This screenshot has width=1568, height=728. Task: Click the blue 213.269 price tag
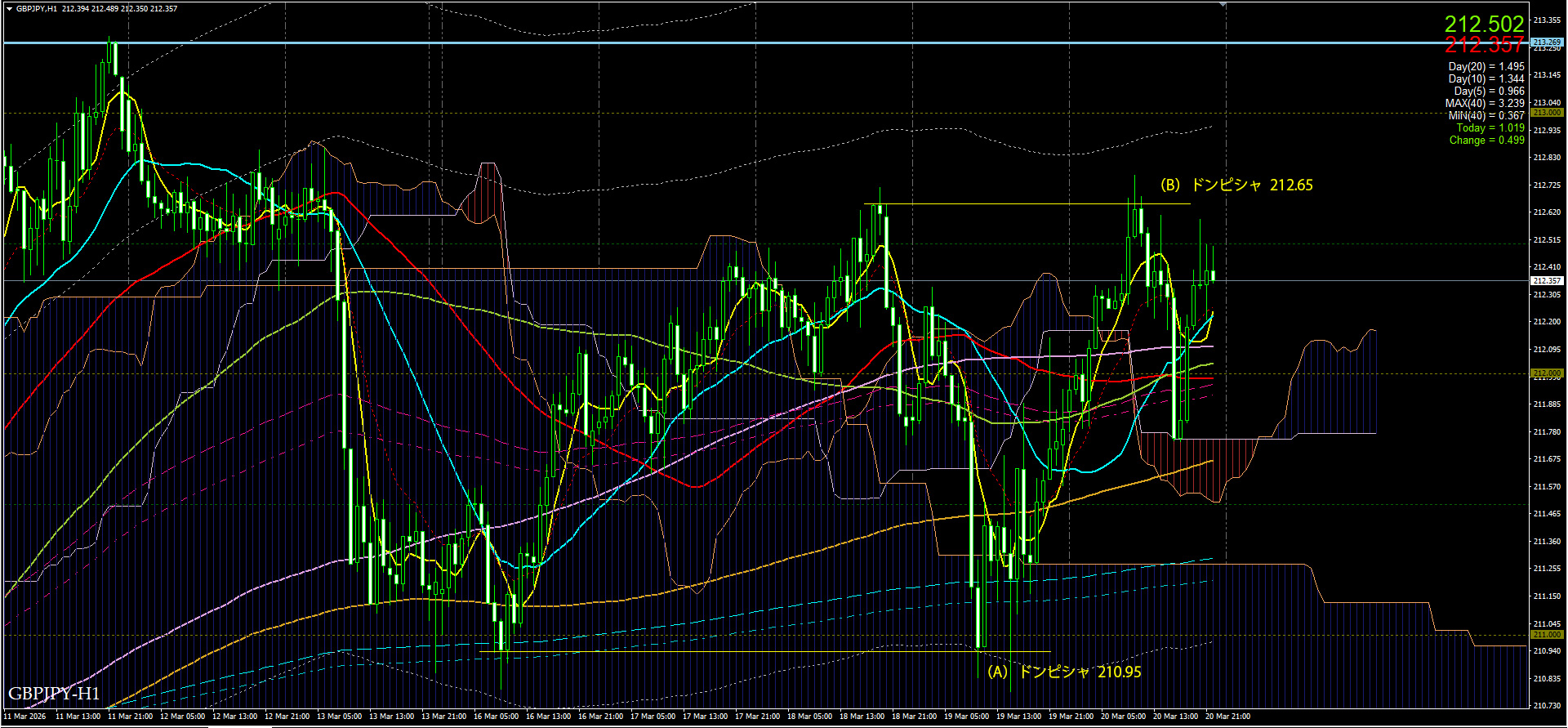[1547, 42]
